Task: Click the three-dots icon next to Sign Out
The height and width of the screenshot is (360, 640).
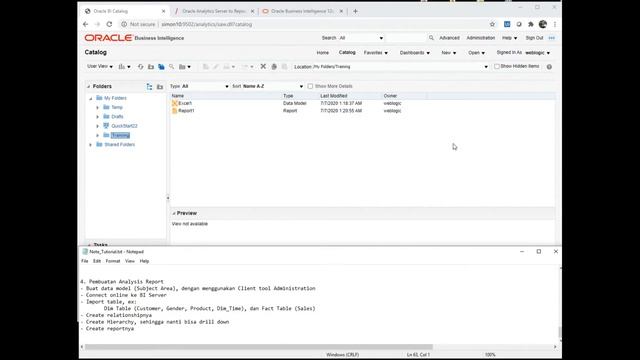Action: (552, 38)
